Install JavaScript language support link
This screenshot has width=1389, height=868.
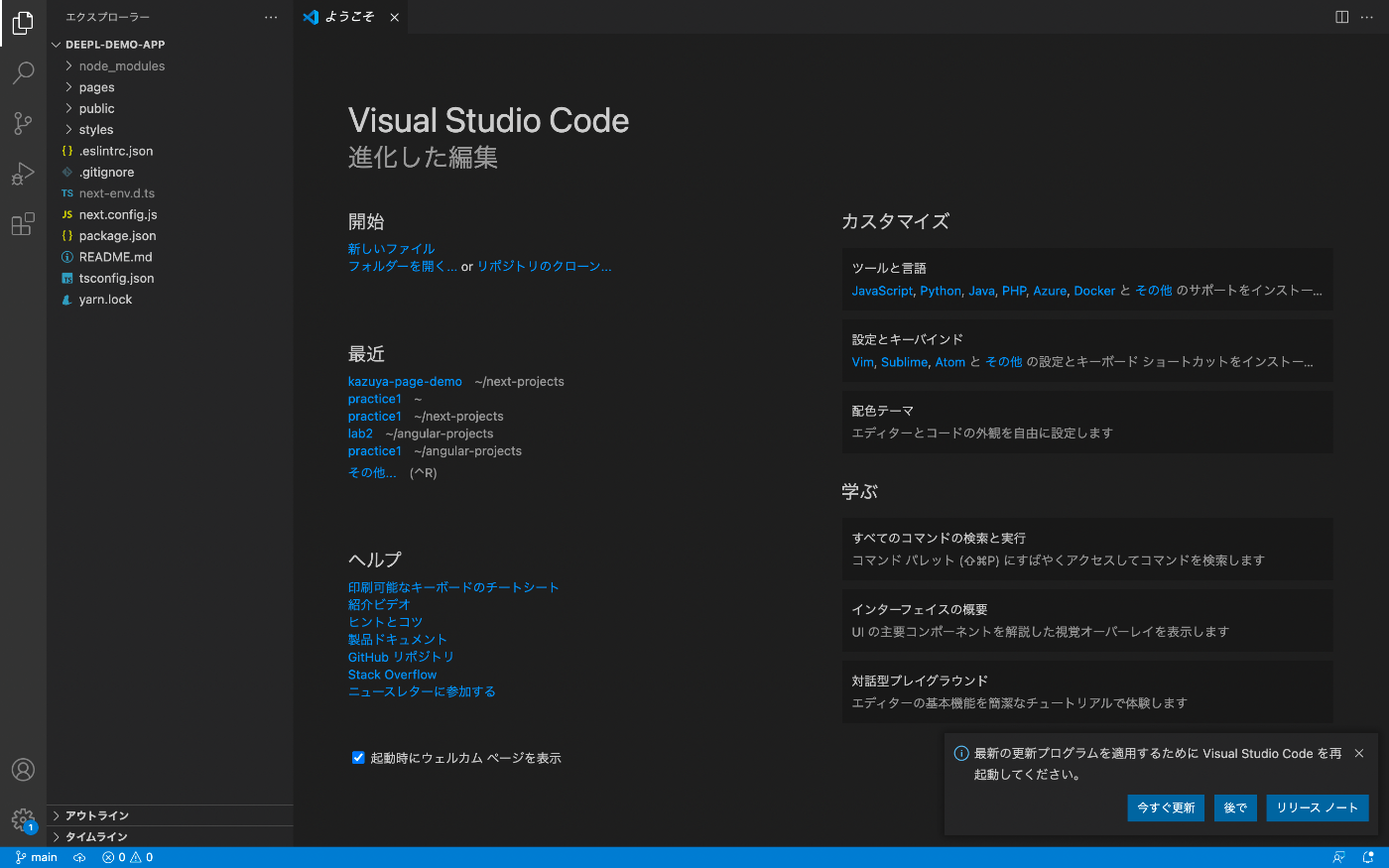(x=882, y=291)
